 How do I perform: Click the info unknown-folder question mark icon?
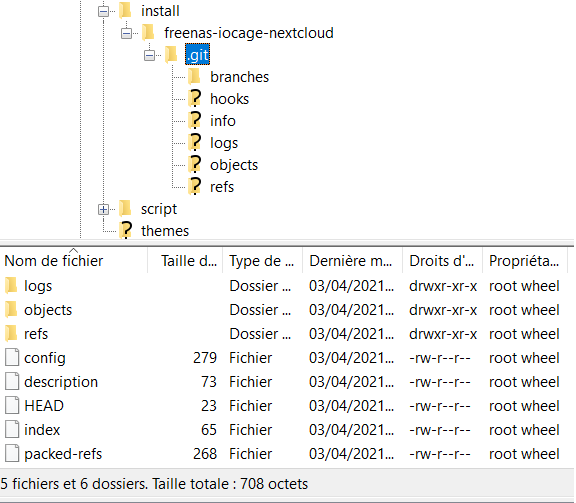[195, 121]
